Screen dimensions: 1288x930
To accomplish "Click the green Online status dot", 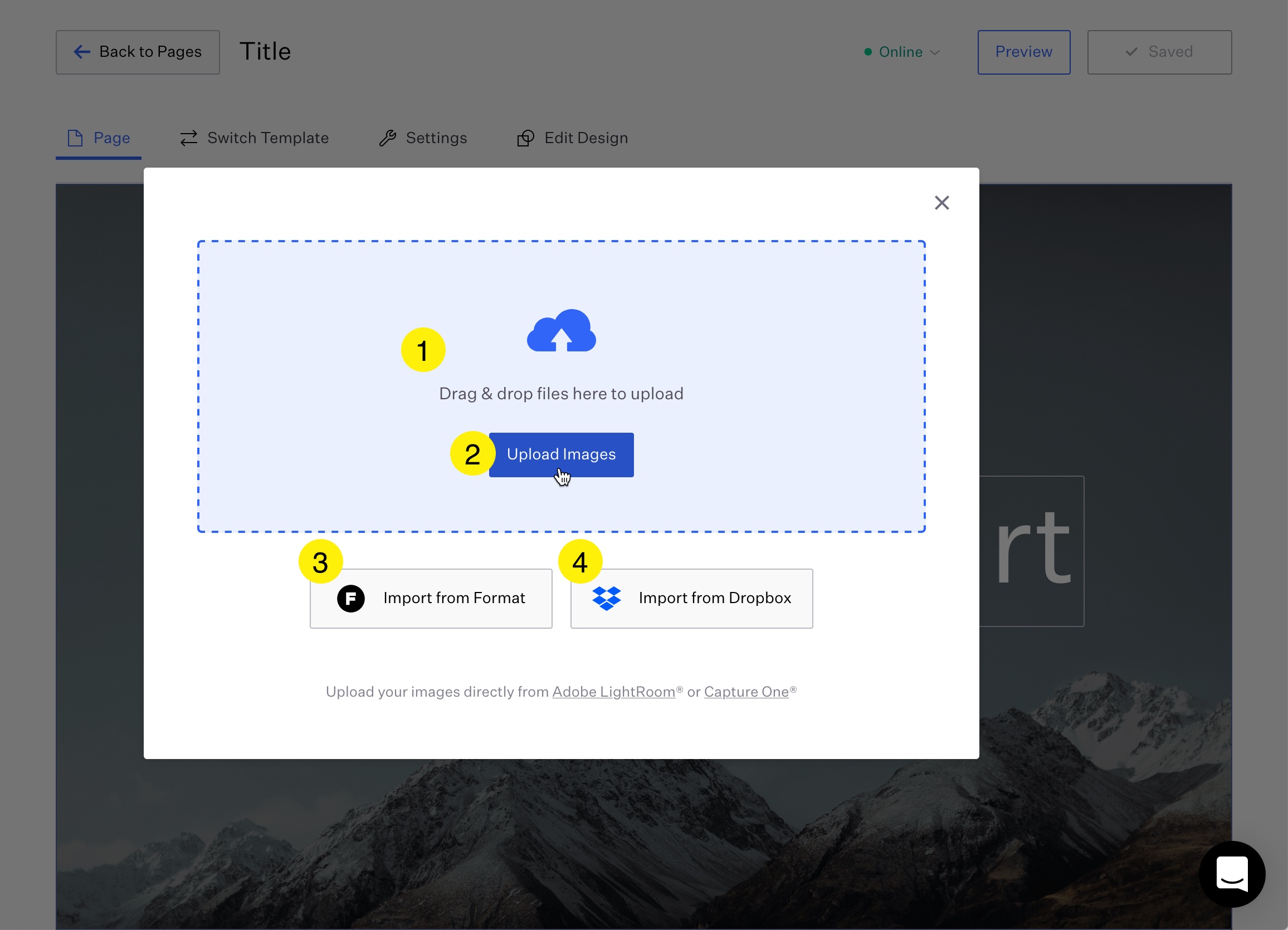I will coord(868,52).
